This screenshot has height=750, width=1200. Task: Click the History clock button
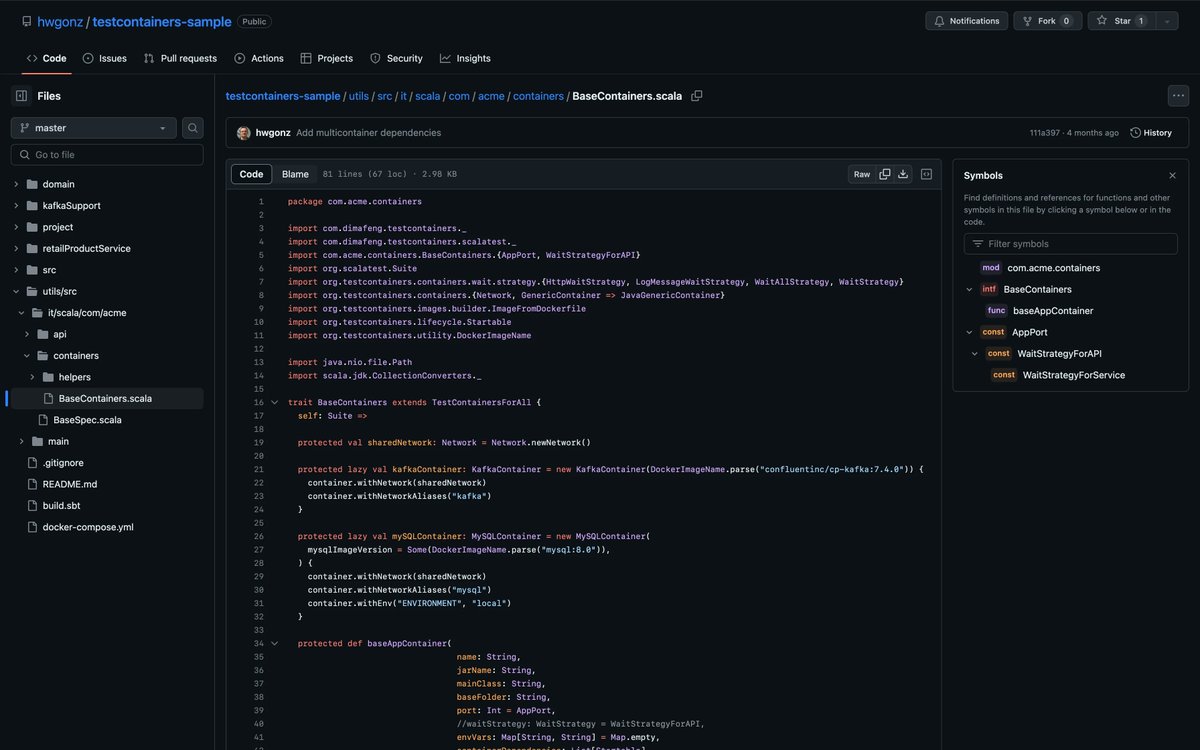click(1151, 133)
